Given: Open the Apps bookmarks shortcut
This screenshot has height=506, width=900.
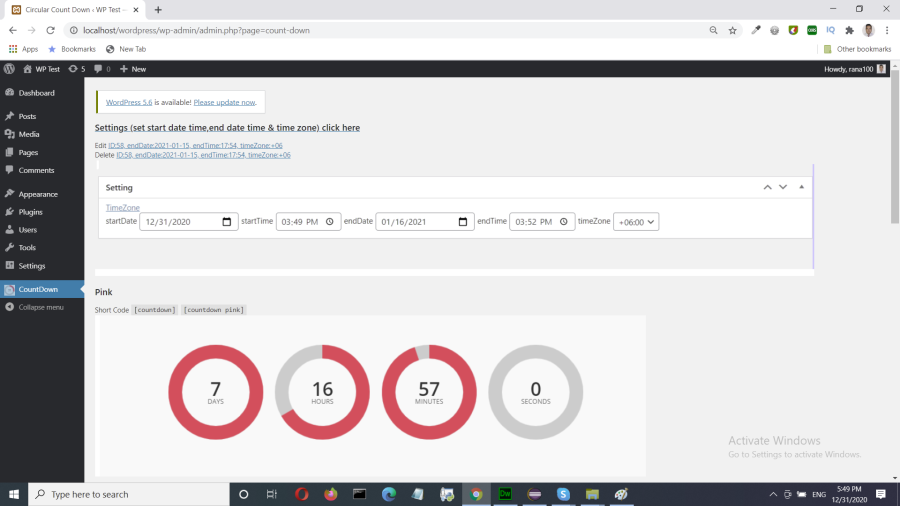Looking at the screenshot, I should [23, 49].
